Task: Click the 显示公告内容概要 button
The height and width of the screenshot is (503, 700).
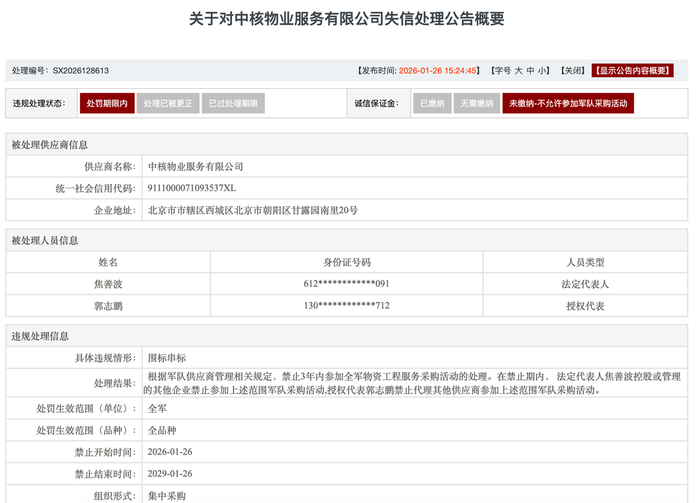Action: [632, 71]
